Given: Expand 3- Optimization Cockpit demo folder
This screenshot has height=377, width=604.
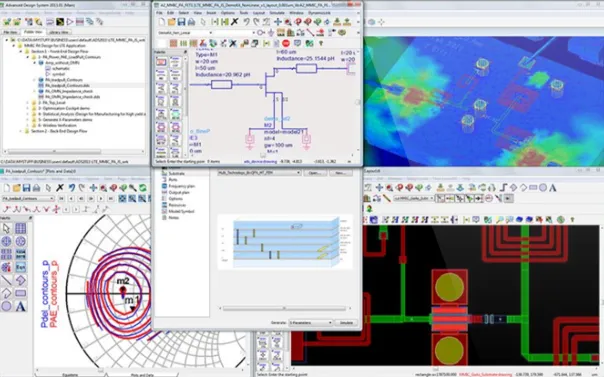Looking at the screenshot, I should click(x=28, y=109).
